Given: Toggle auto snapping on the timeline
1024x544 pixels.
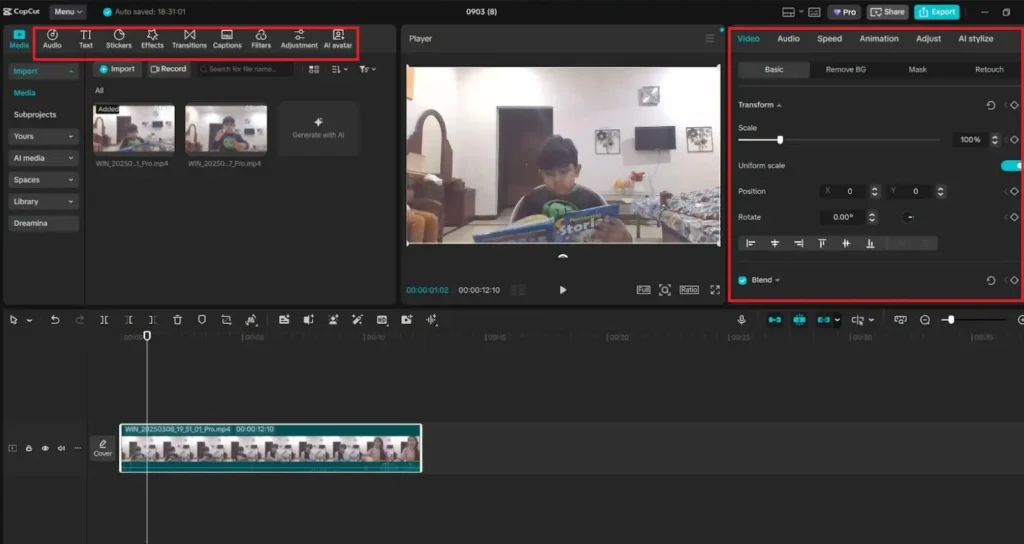Looking at the screenshot, I should click(799, 320).
